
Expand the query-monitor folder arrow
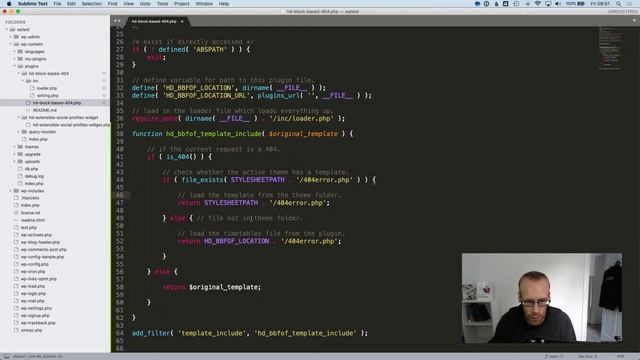click(18, 132)
